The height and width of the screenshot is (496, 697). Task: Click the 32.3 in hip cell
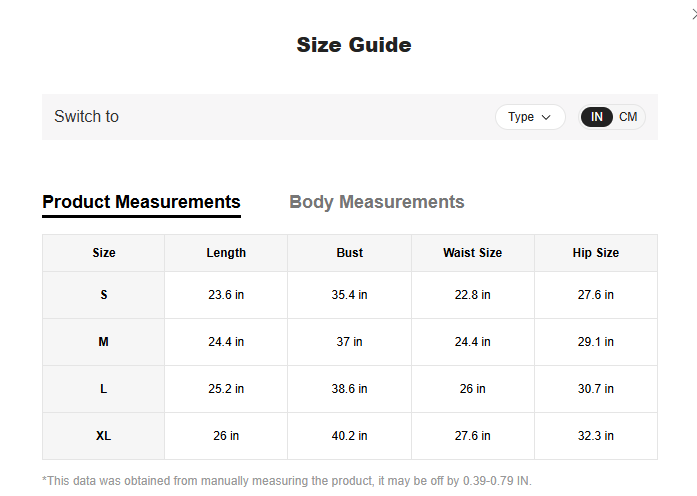596,436
